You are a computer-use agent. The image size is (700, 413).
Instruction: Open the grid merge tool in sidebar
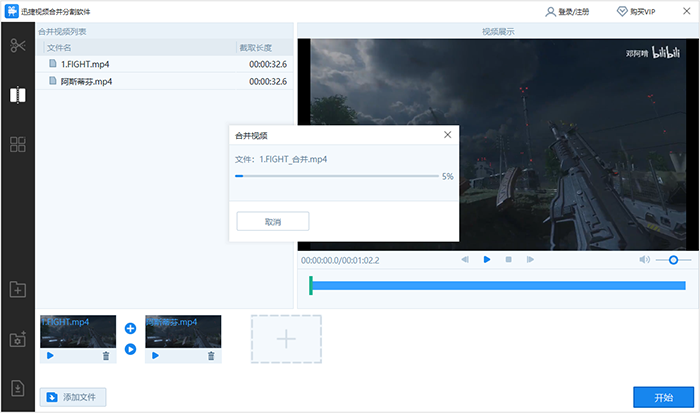pyautogui.click(x=18, y=144)
